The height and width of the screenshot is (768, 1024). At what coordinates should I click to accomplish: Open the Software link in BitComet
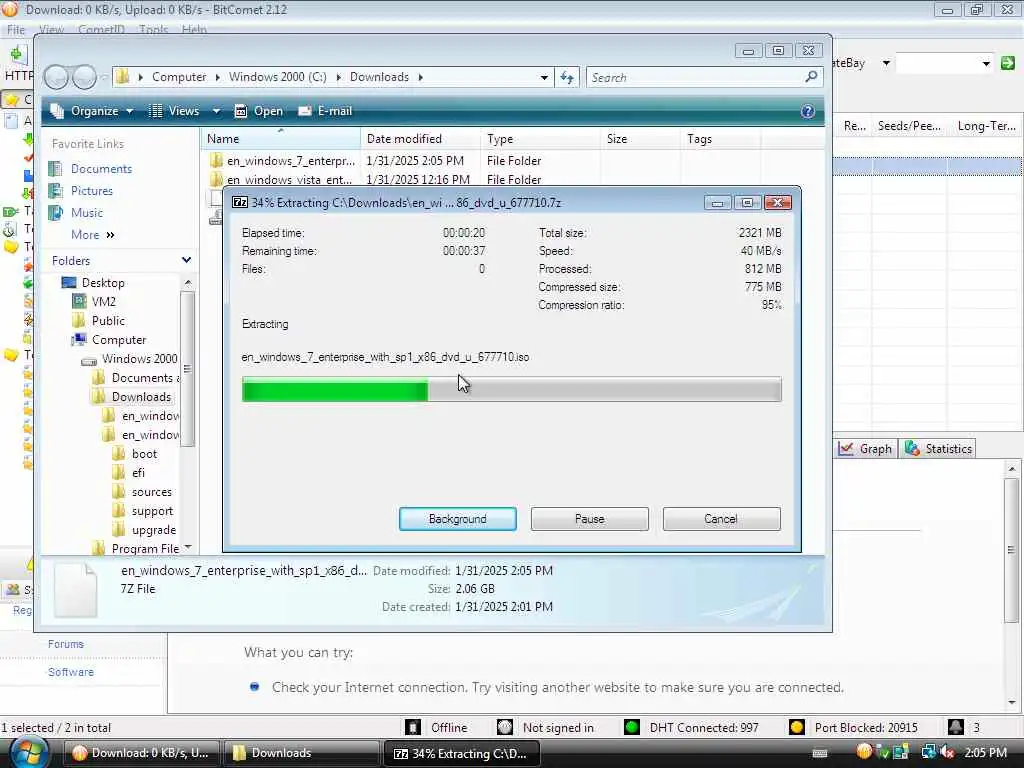(x=71, y=672)
